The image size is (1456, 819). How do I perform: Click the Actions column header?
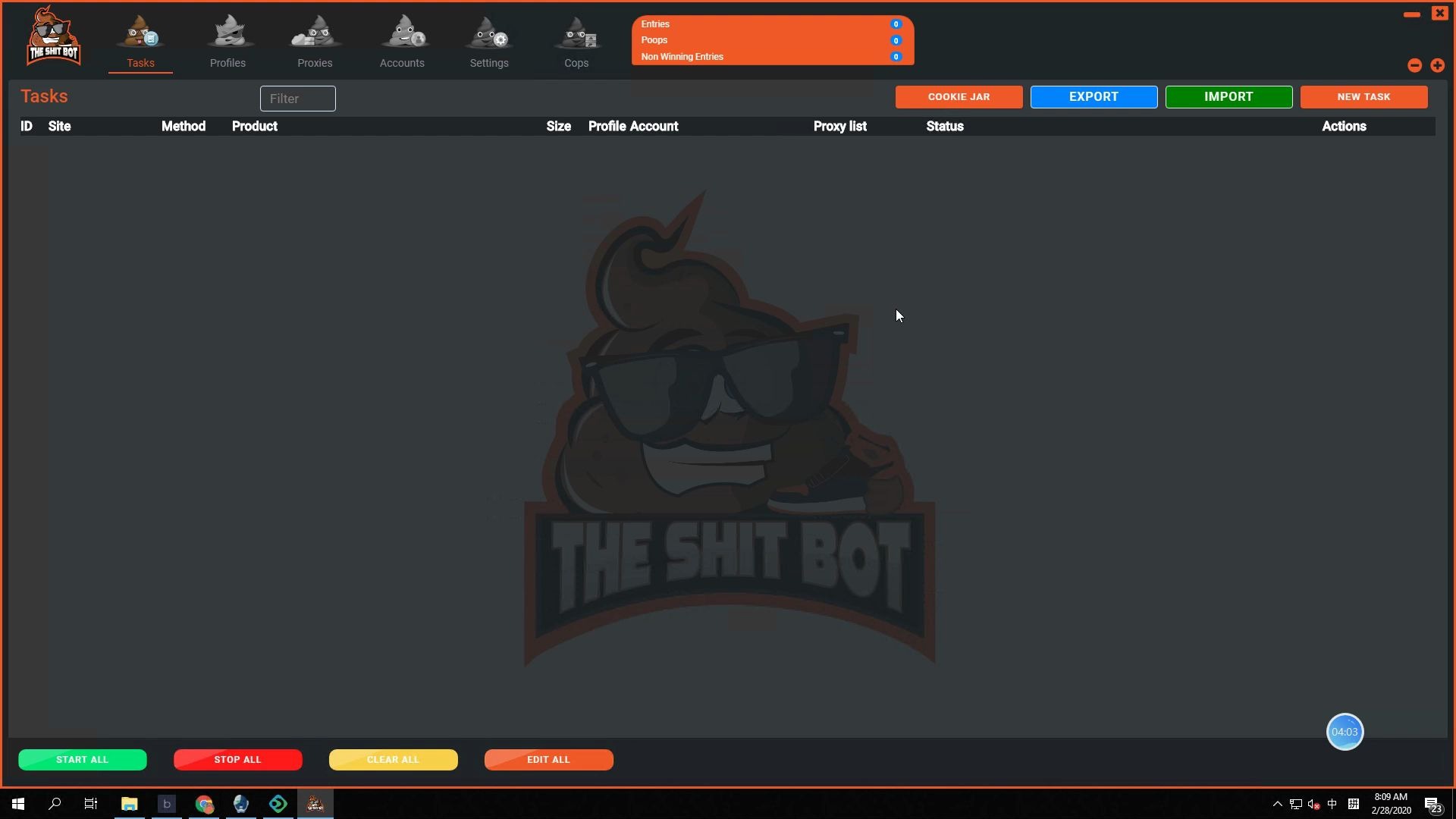pos(1345,127)
